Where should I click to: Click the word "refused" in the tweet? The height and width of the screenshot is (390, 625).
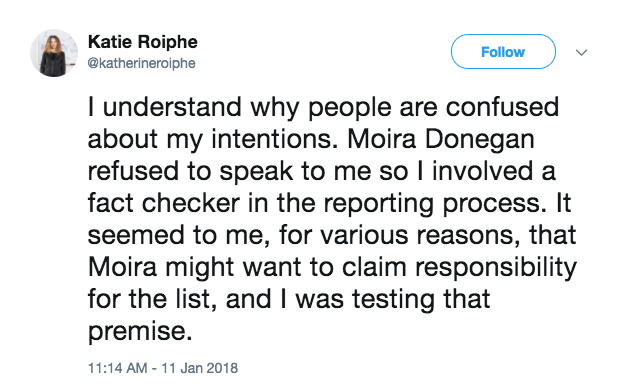(133, 171)
